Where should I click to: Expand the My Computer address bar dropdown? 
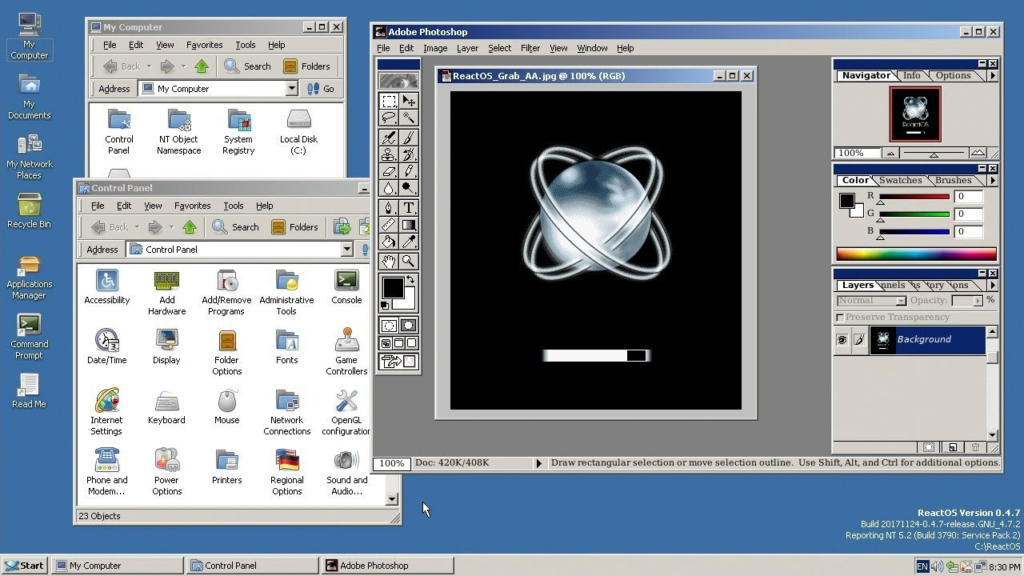(292, 89)
